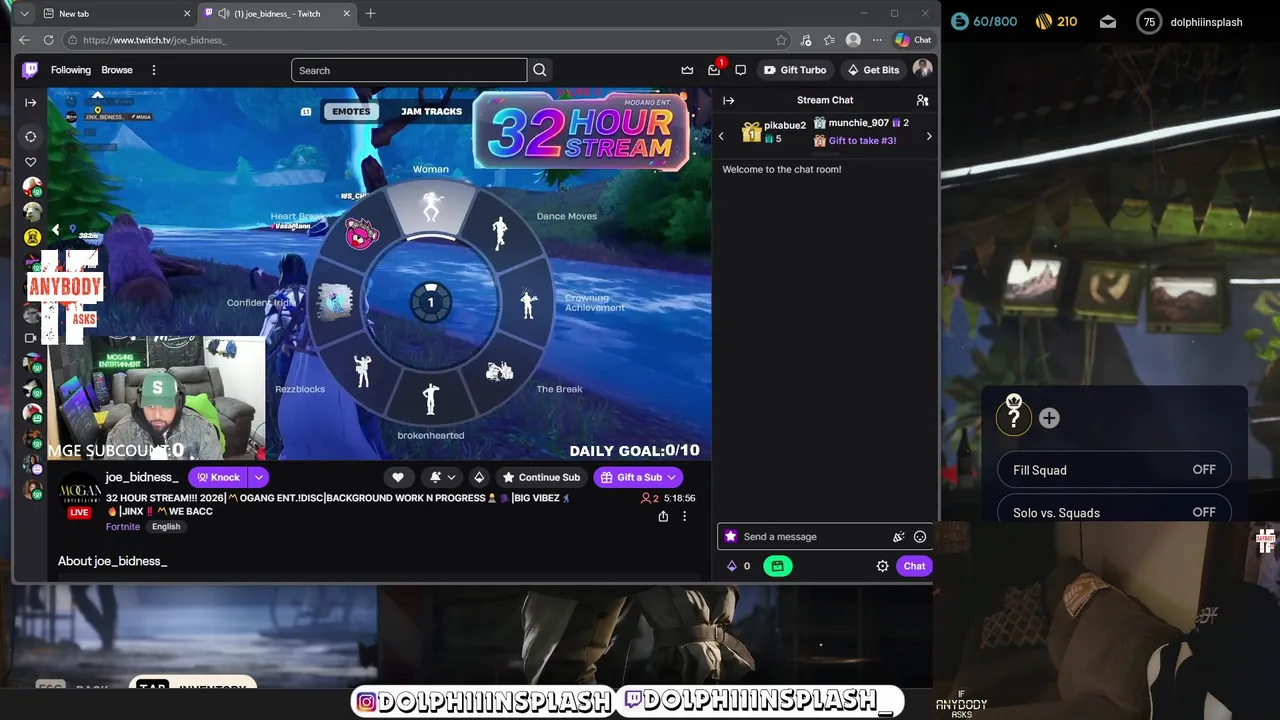This screenshot has height=720, width=1280.
Task: Open a new browser tab with plus
Action: click(371, 13)
